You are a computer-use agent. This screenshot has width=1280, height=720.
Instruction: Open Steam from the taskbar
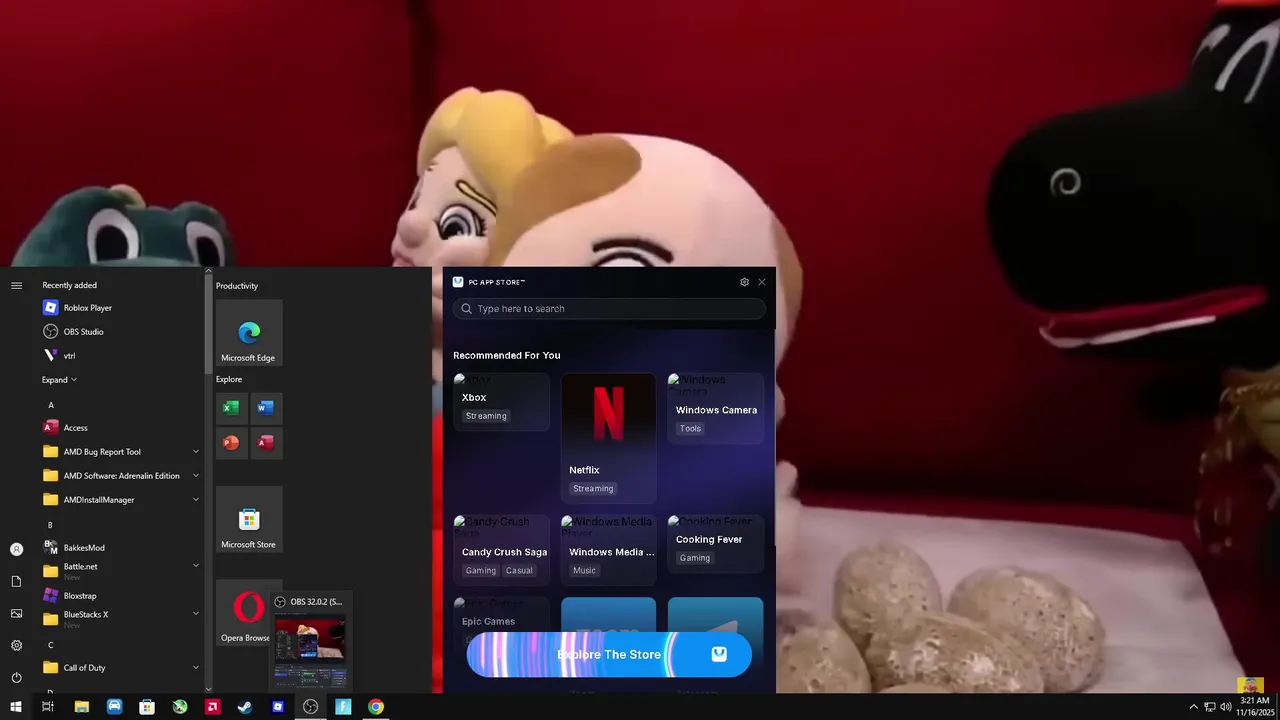[245, 707]
